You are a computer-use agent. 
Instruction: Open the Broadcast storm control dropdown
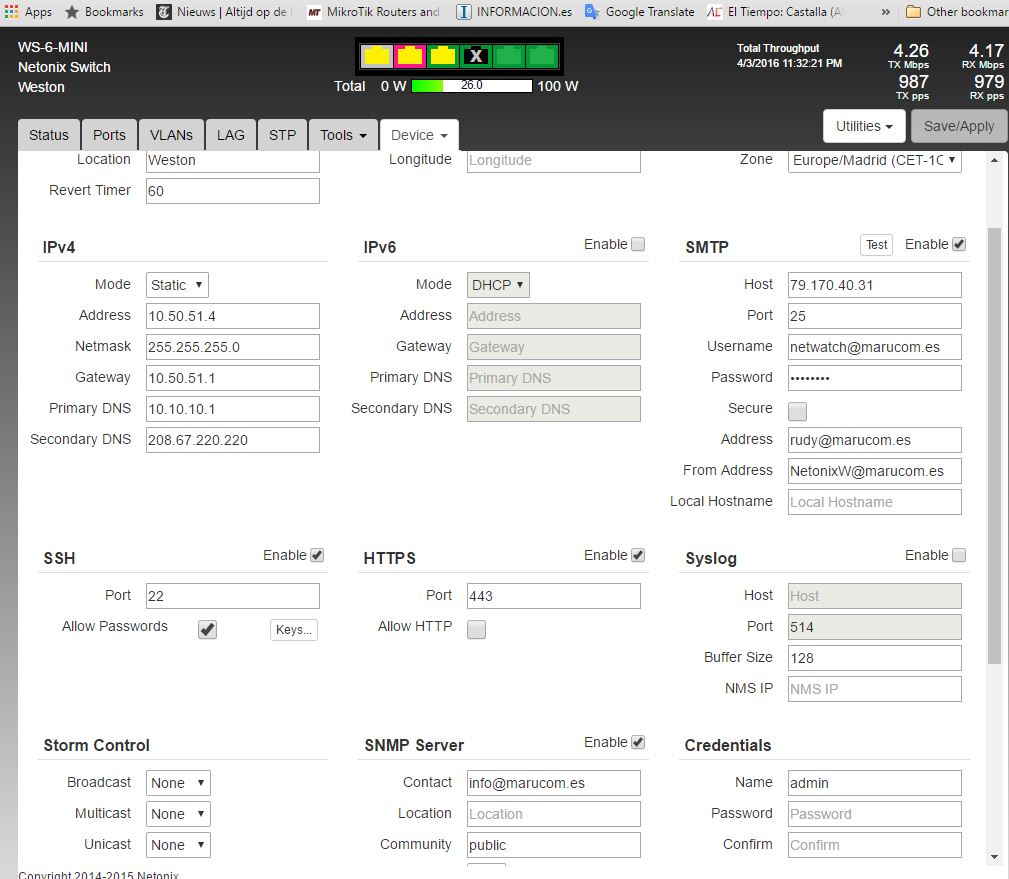coord(178,783)
